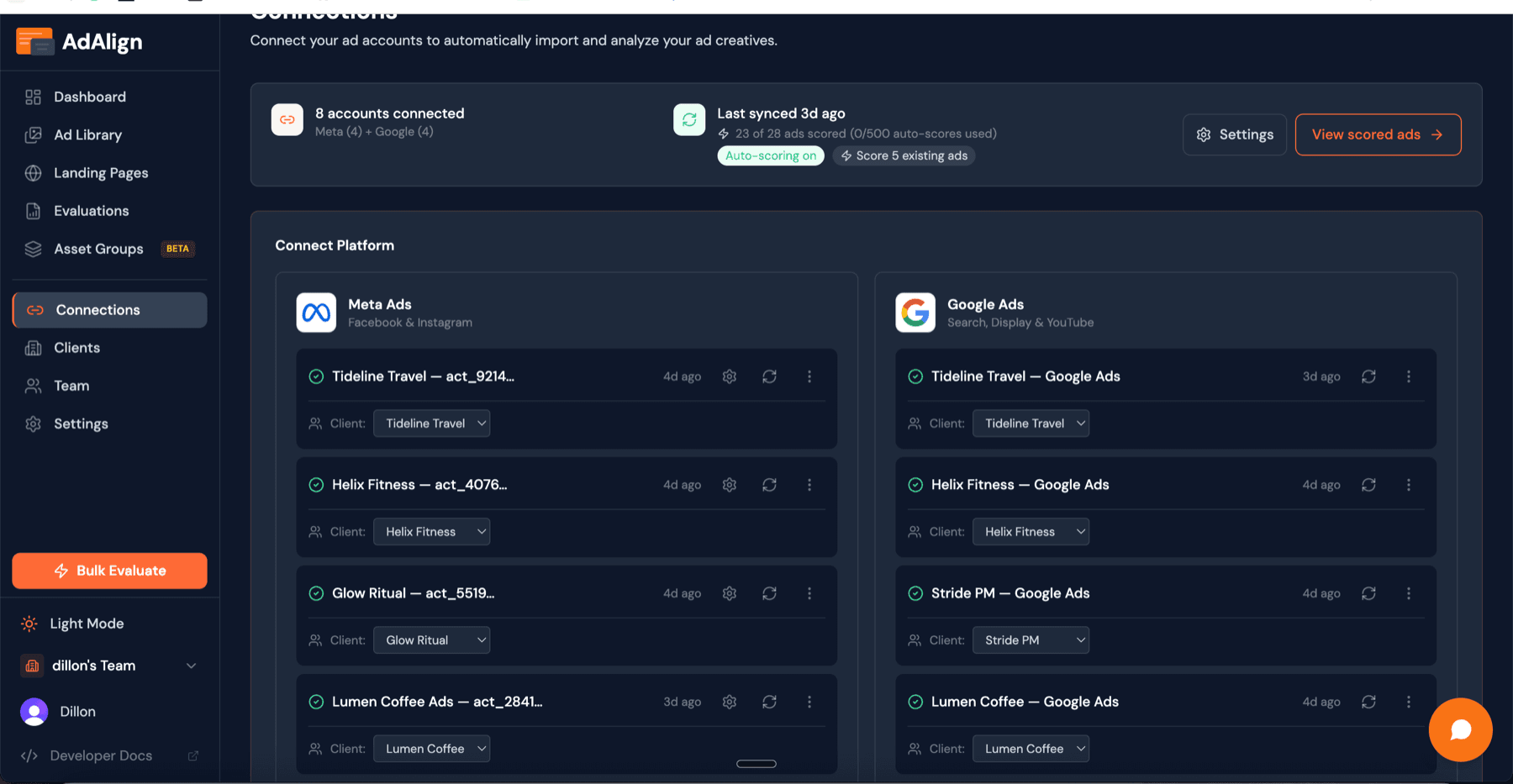
Task: Expand the dillon's Team switcher
Action: 109,666
